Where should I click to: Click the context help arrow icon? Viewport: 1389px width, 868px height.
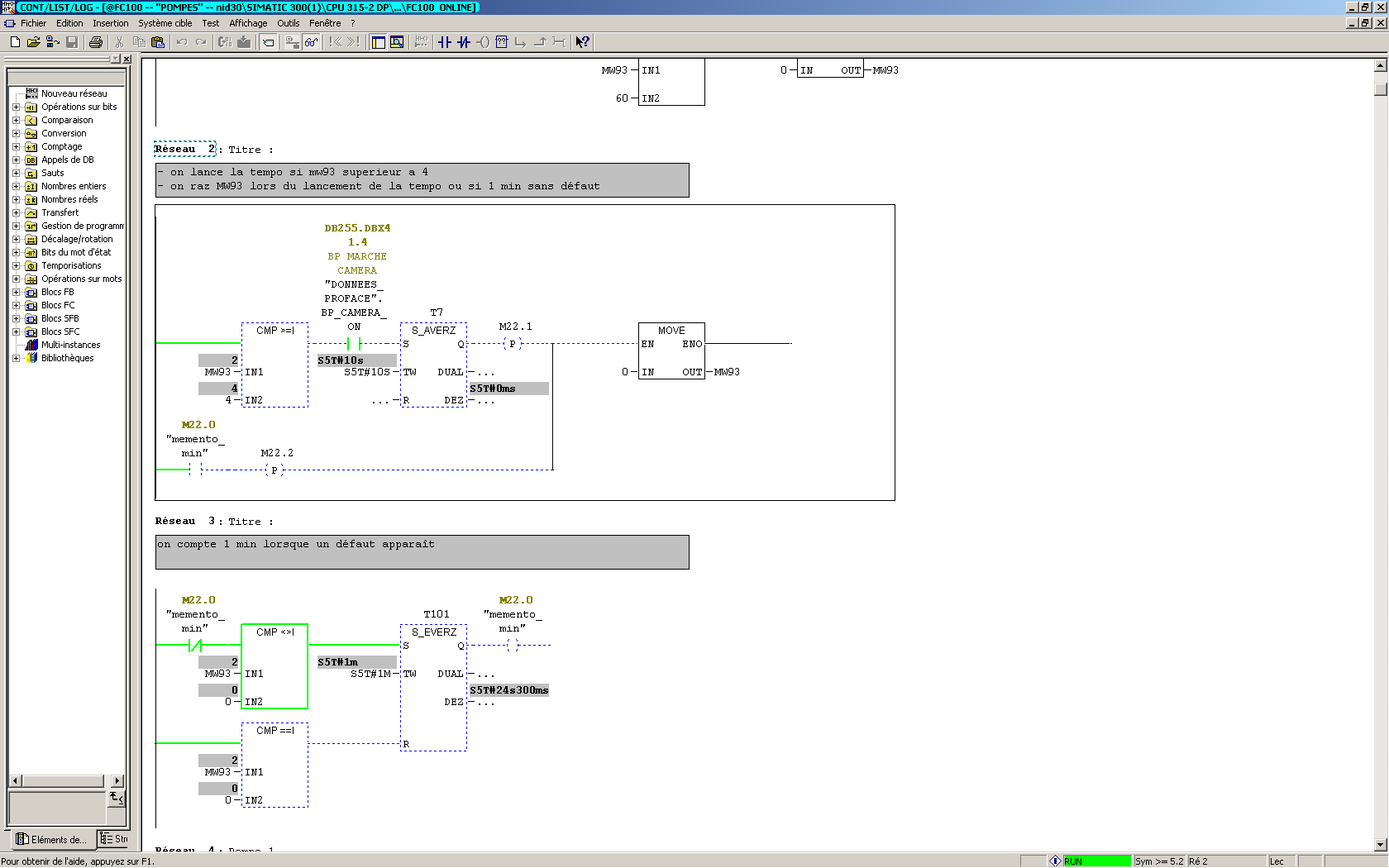click(583, 42)
